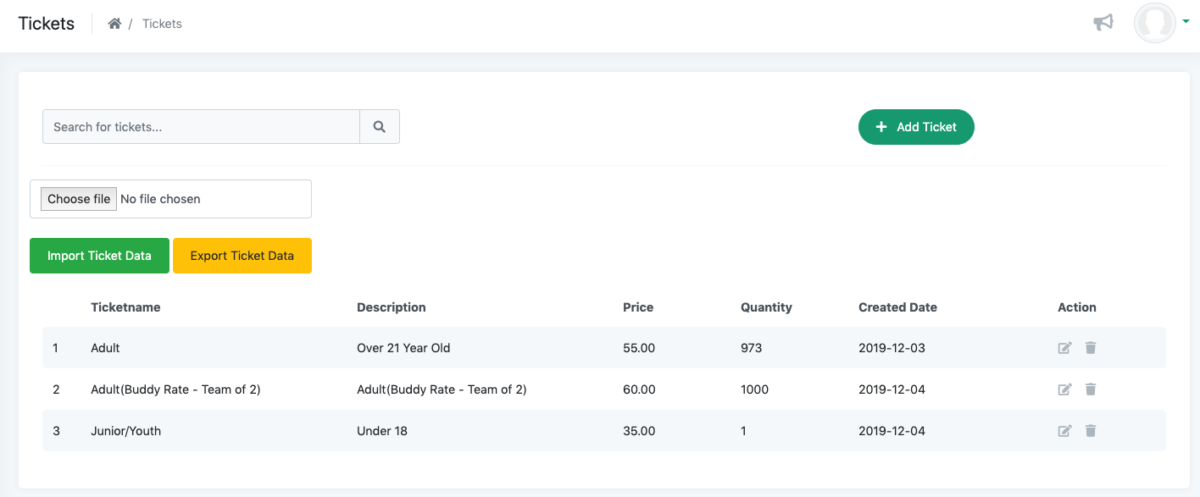Select the Tickets breadcrumb link

162,24
